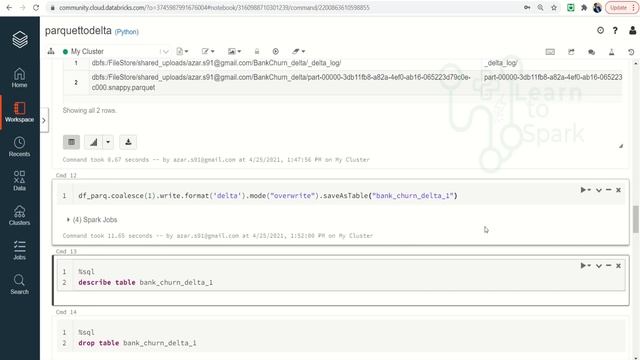Click the Run All icon in notebook toolbar
640x360 pixels.
coord(276,51)
